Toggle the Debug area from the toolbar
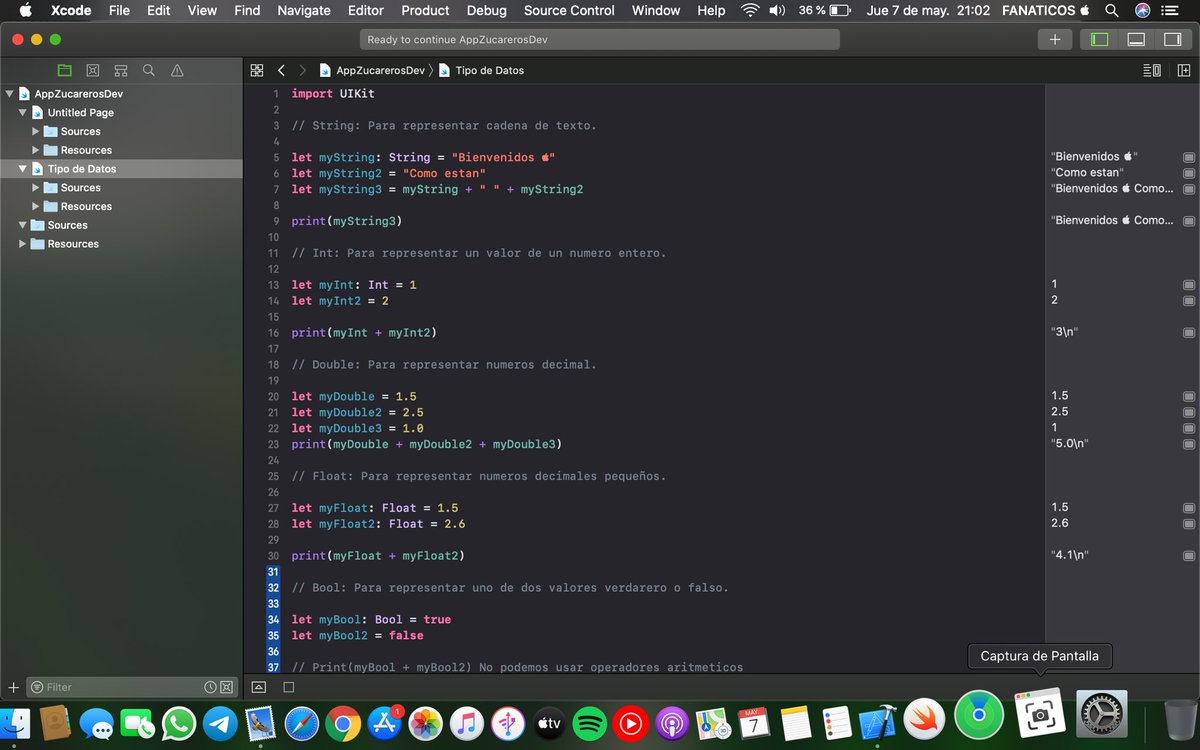Image resolution: width=1200 pixels, height=750 pixels. coord(1136,39)
